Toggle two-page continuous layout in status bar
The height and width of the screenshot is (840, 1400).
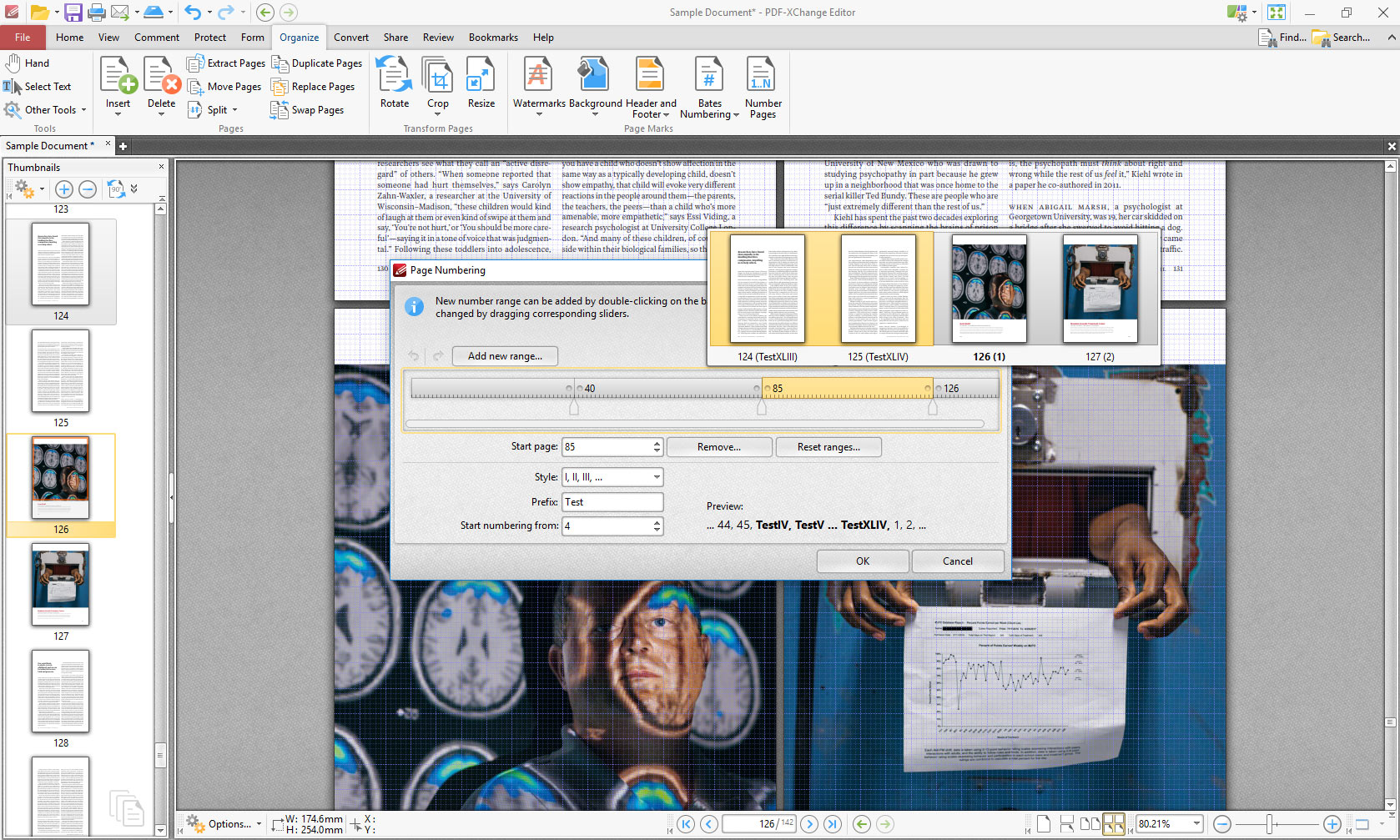tap(1114, 824)
